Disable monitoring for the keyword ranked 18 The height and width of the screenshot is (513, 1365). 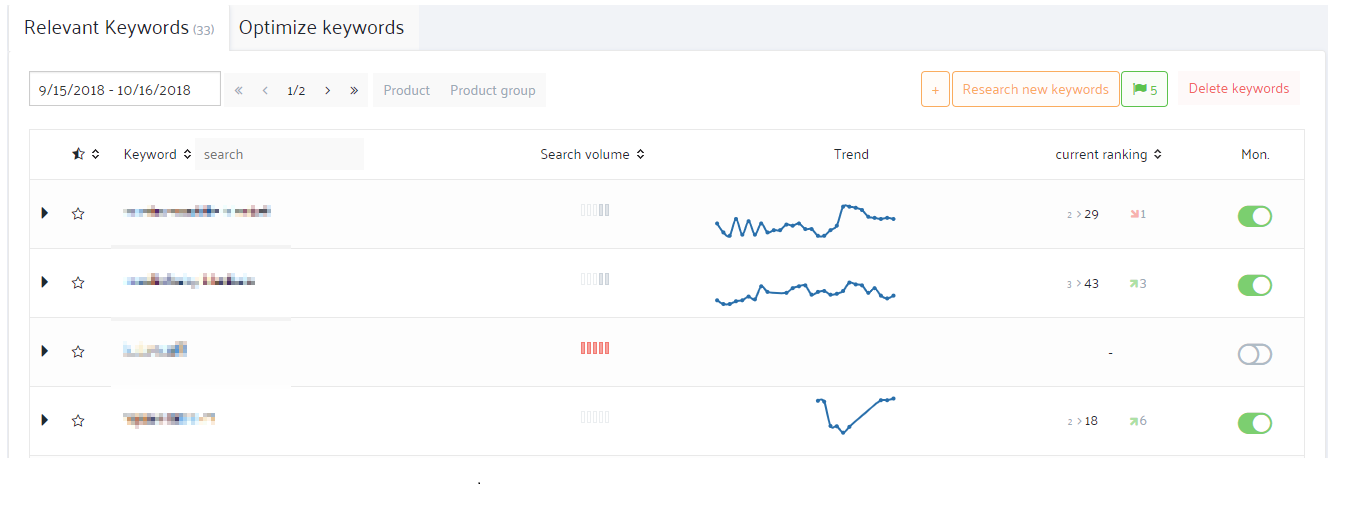[x=1255, y=423]
